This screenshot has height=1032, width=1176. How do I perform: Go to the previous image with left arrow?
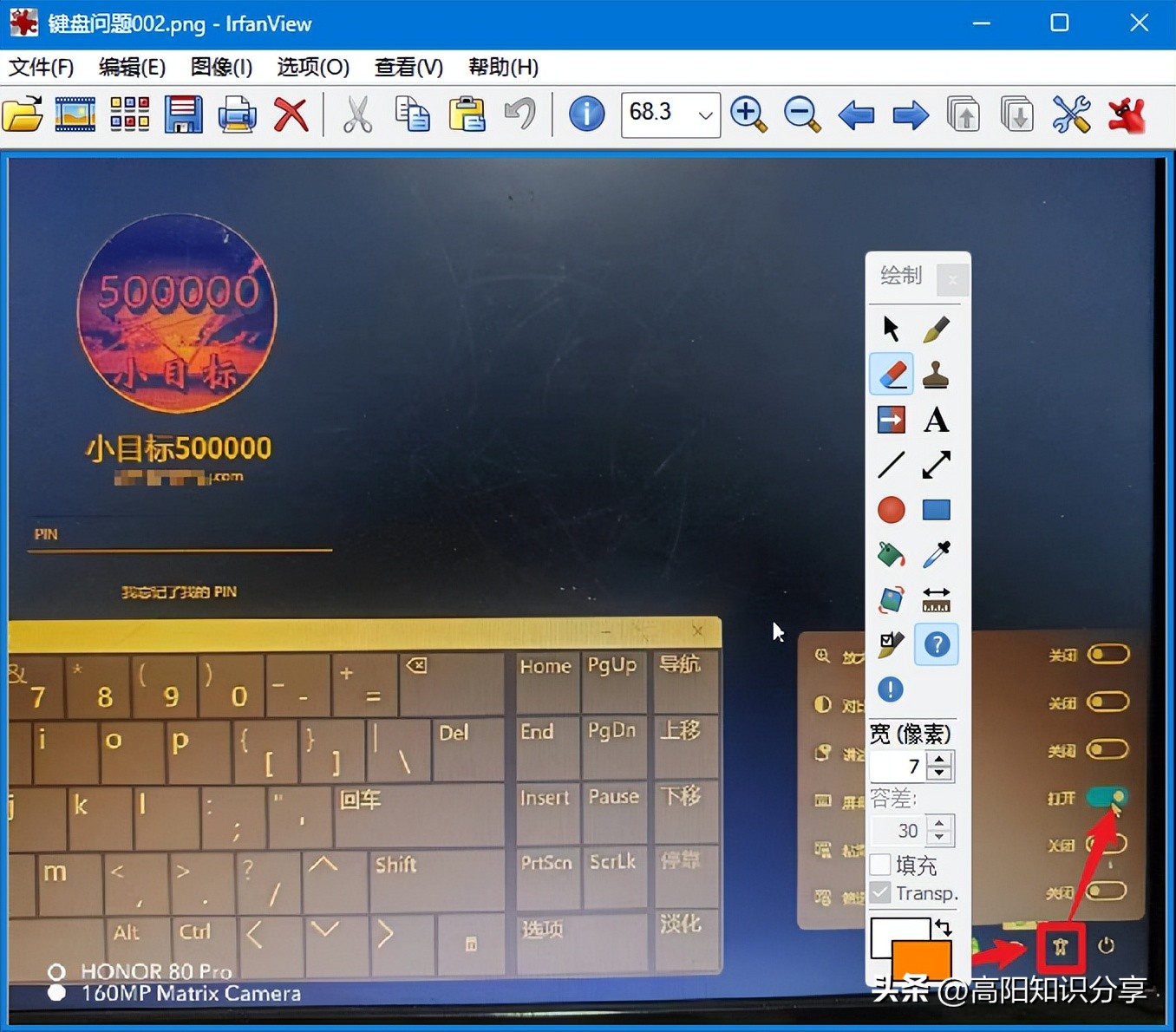pyautogui.click(x=856, y=114)
